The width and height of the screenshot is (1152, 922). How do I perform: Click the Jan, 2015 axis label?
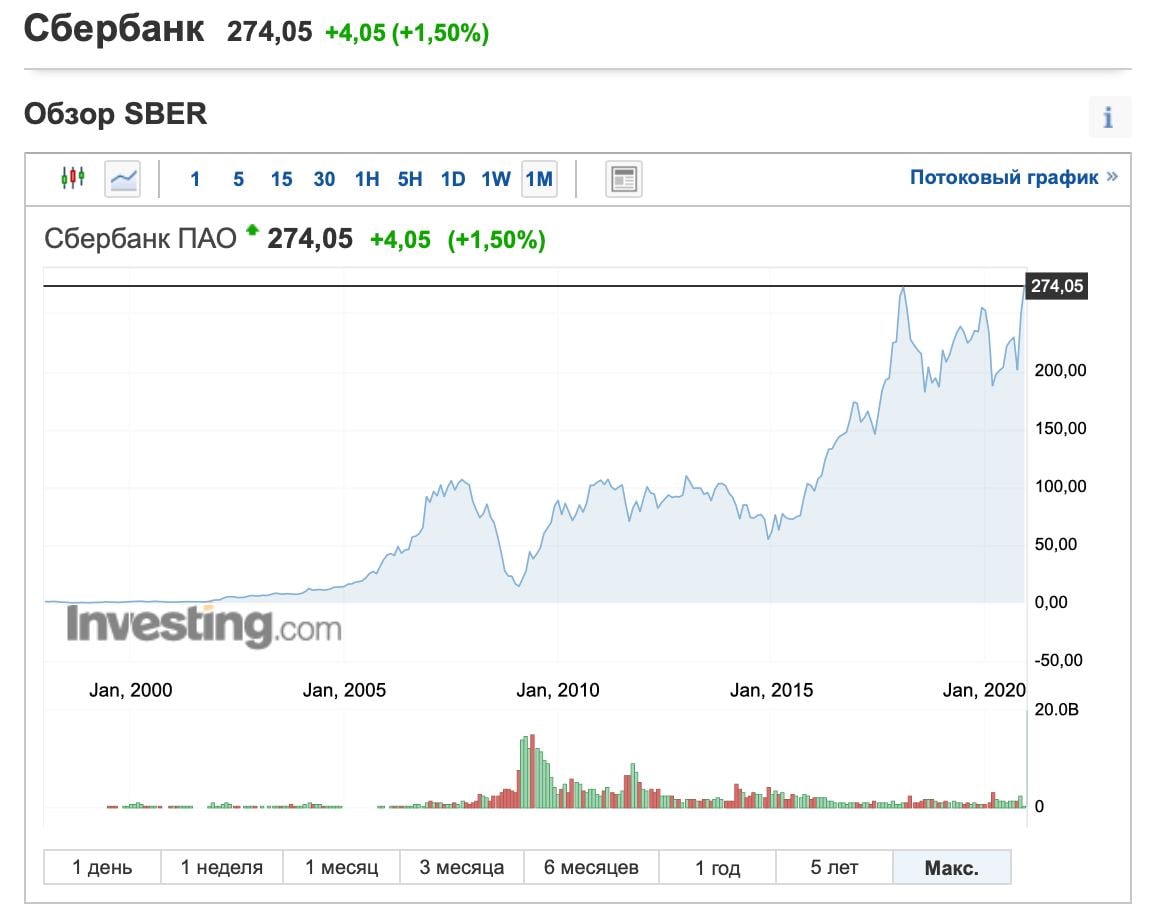(x=771, y=690)
